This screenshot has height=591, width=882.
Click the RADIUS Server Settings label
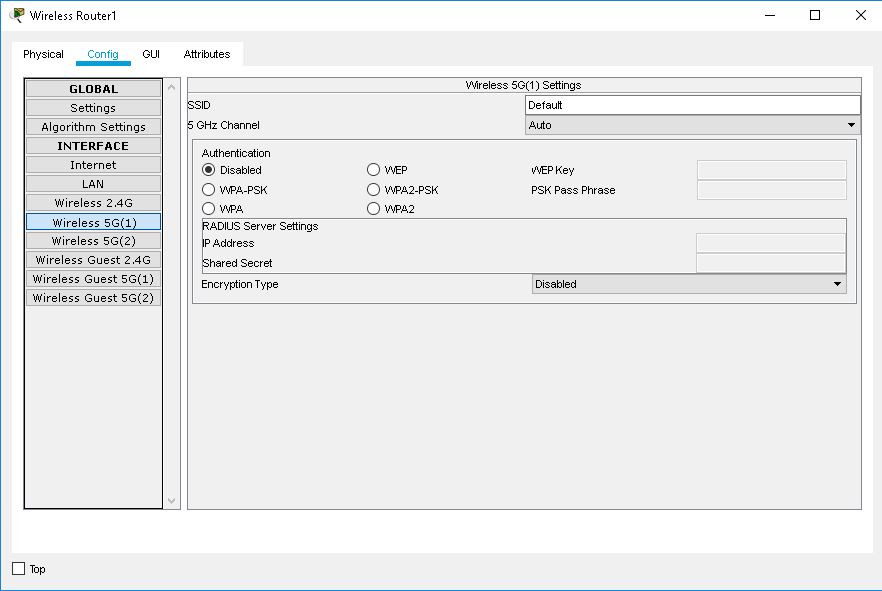260,226
